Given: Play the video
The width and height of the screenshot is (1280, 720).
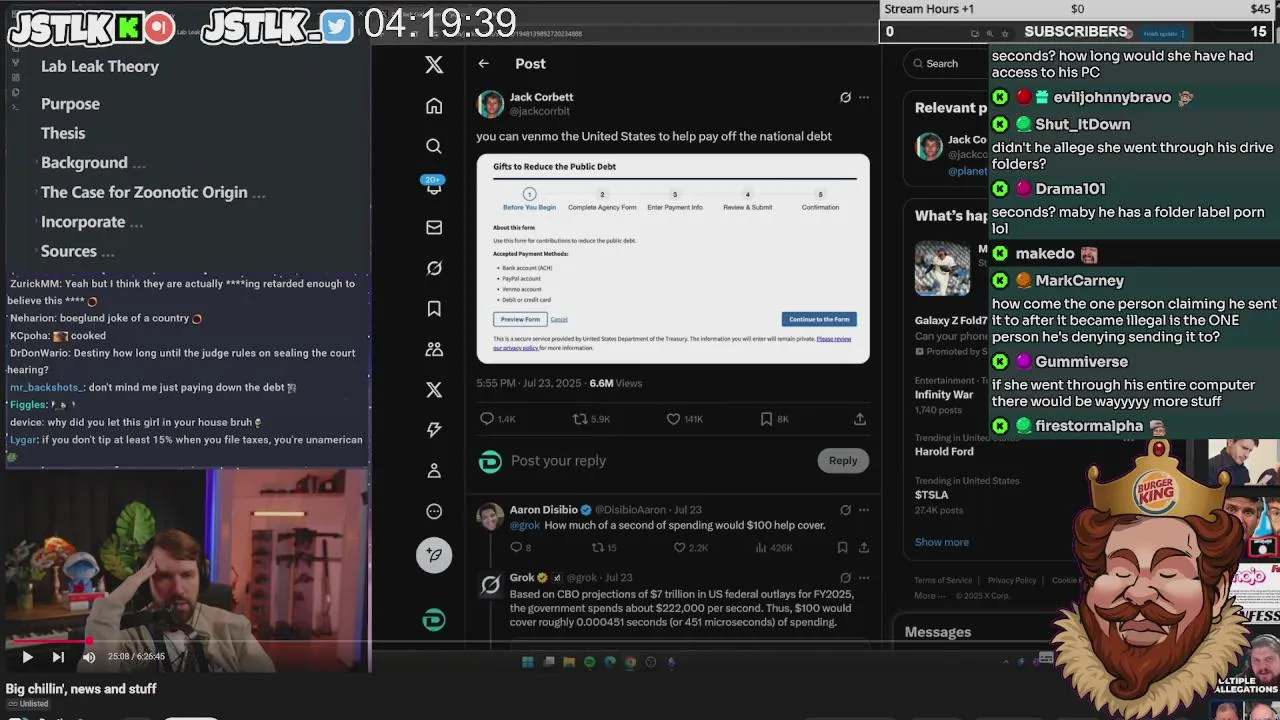Looking at the screenshot, I should (27, 657).
